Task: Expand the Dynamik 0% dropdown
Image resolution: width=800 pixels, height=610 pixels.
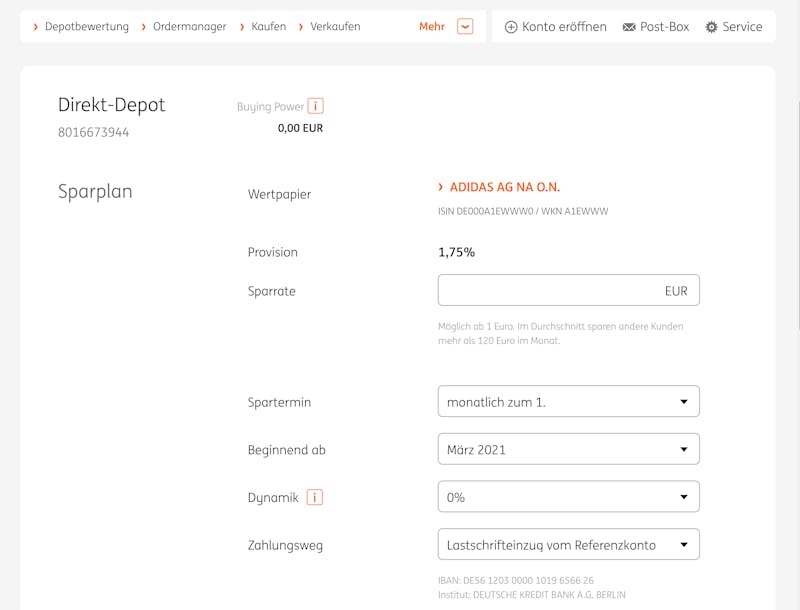Action: point(568,497)
